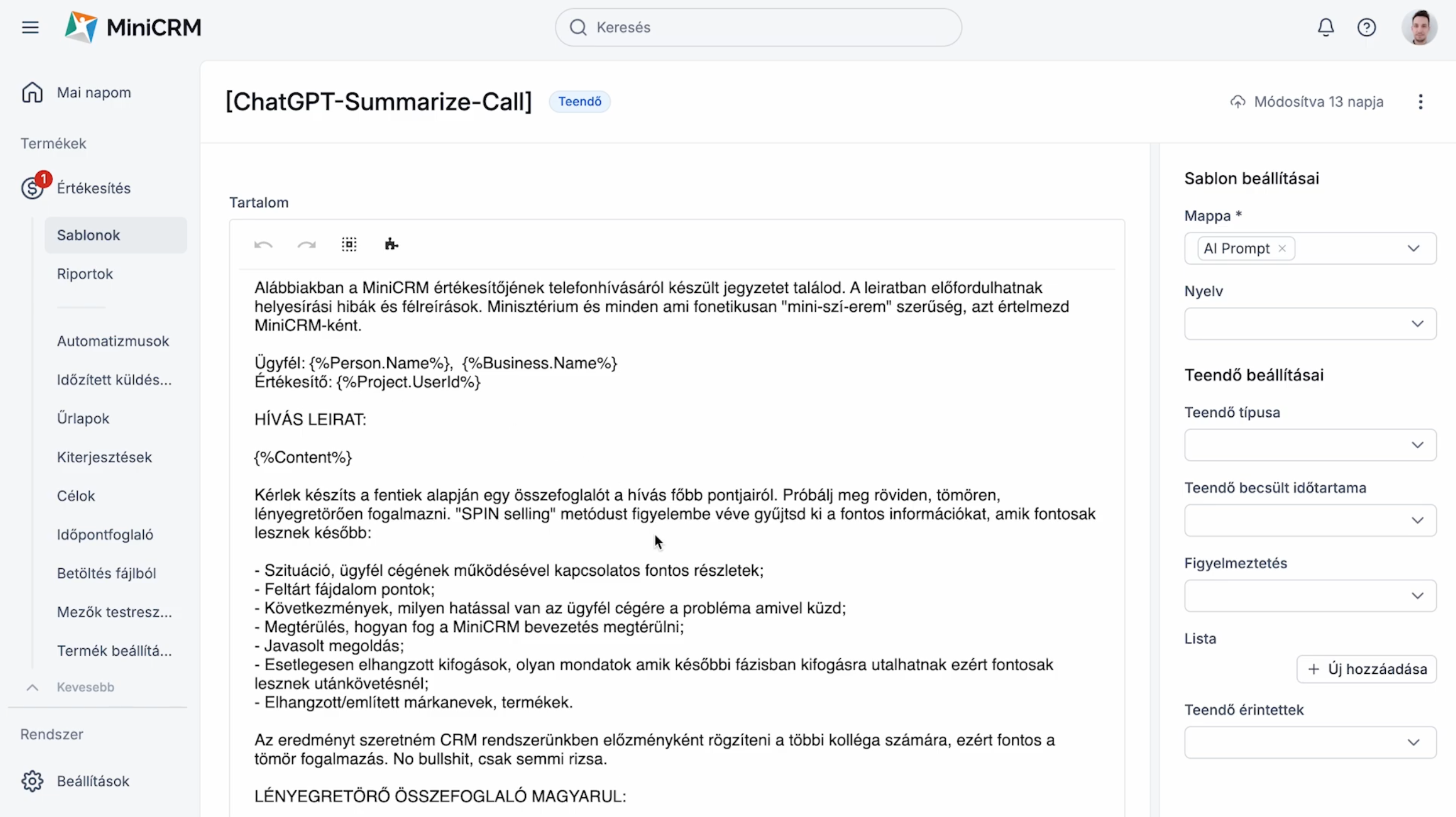Open the hamburger navigation menu

[30, 27]
